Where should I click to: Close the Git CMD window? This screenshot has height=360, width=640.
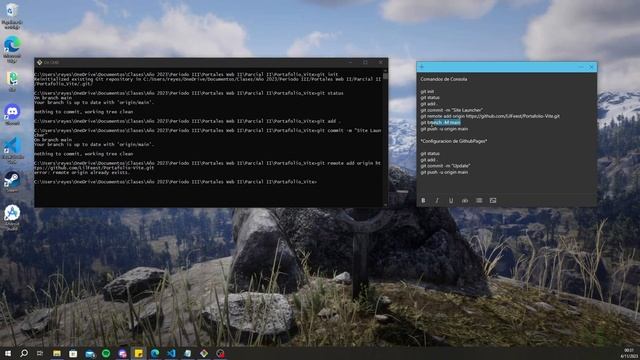point(380,62)
